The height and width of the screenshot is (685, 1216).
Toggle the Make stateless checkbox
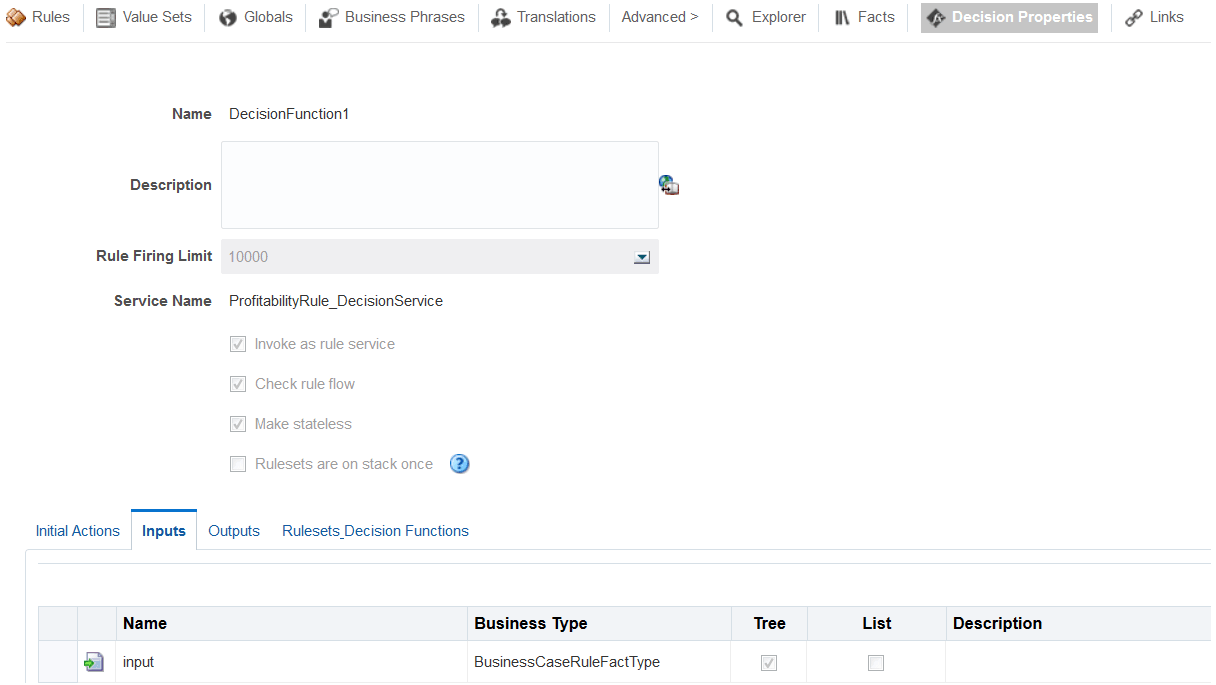click(x=238, y=424)
